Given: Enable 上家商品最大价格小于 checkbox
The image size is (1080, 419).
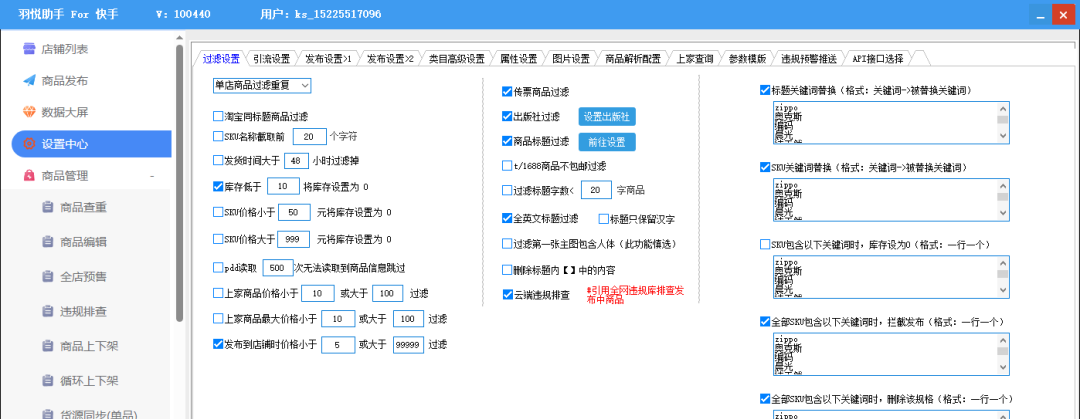Looking at the screenshot, I should coord(218,318).
